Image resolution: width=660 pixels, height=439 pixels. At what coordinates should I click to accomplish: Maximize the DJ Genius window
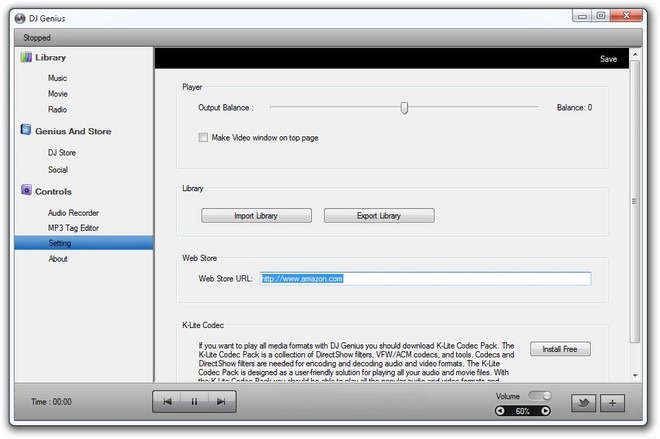click(x=601, y=16)
